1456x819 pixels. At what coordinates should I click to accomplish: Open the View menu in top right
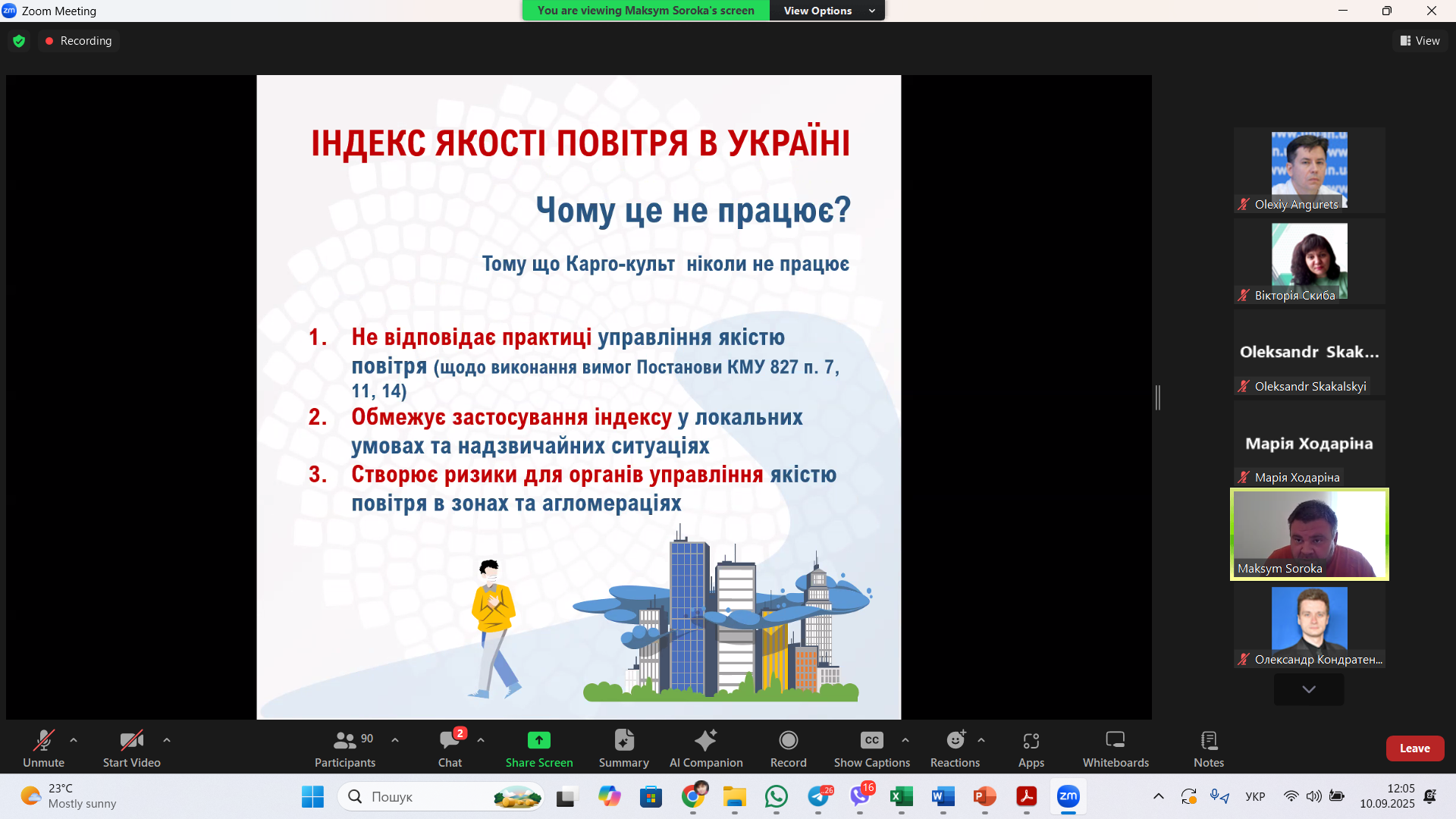point(1420,40)
